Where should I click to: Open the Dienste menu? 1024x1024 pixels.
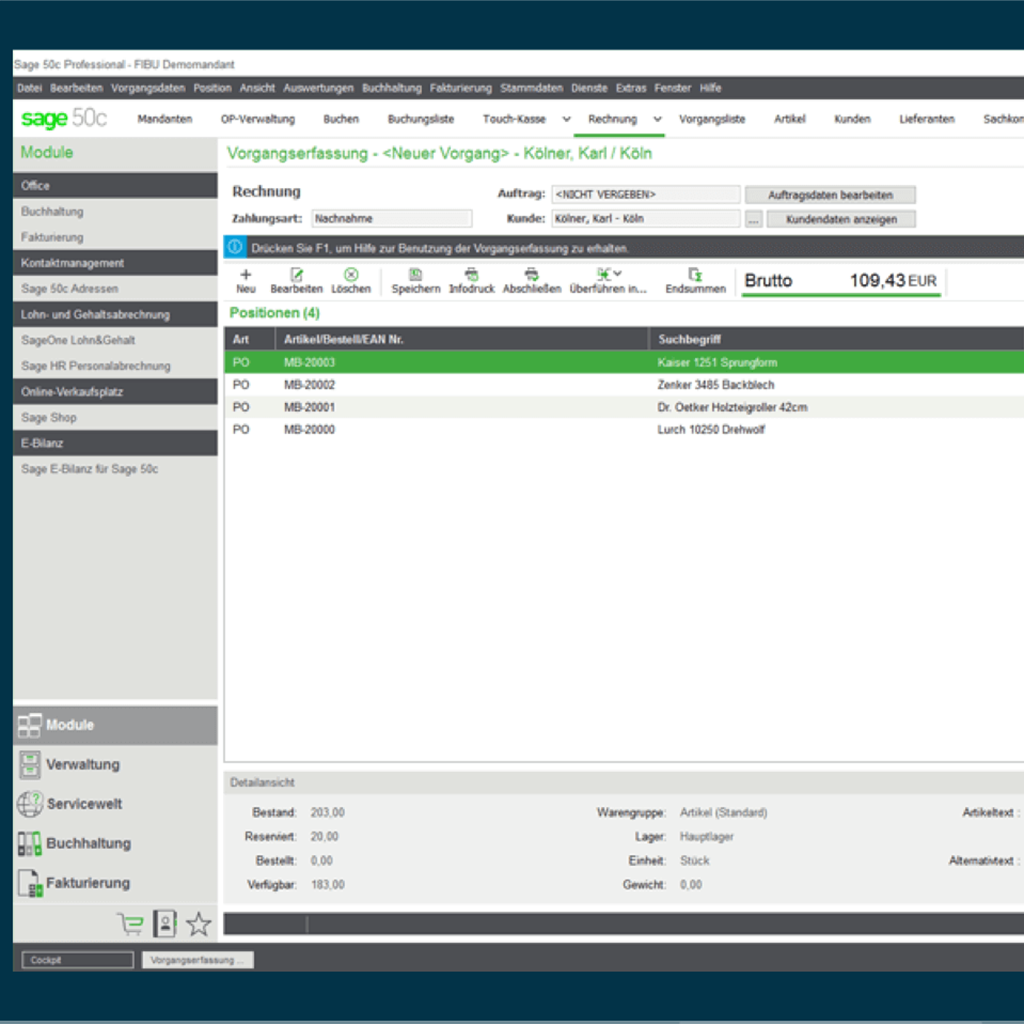coord(589,88)
